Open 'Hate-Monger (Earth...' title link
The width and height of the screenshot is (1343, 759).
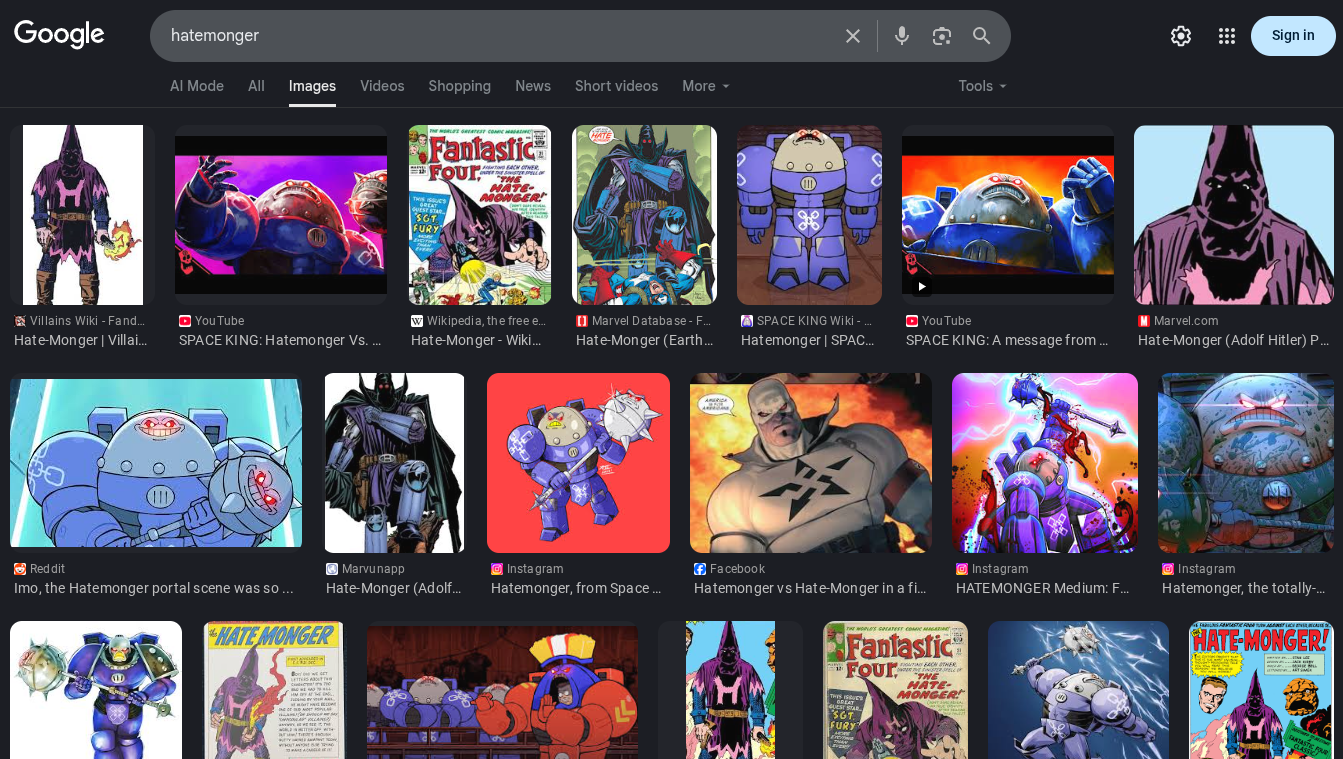(x=644, y=340)
